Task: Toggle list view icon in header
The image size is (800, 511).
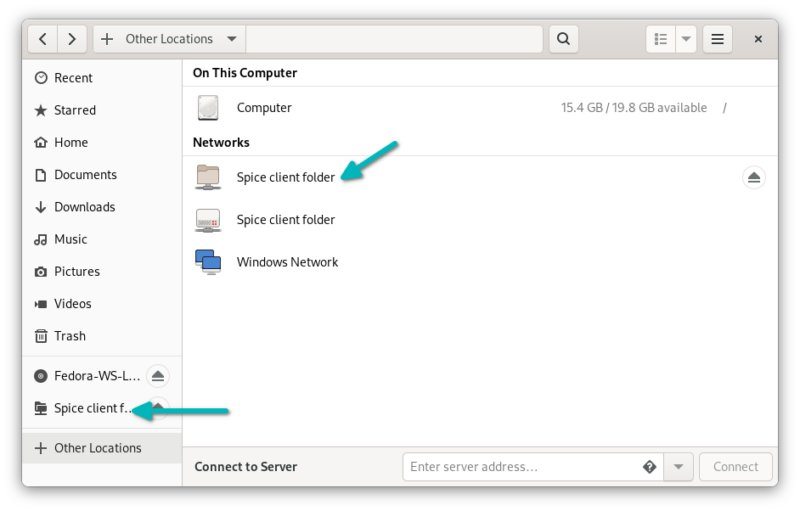Action: coord(661,39)
